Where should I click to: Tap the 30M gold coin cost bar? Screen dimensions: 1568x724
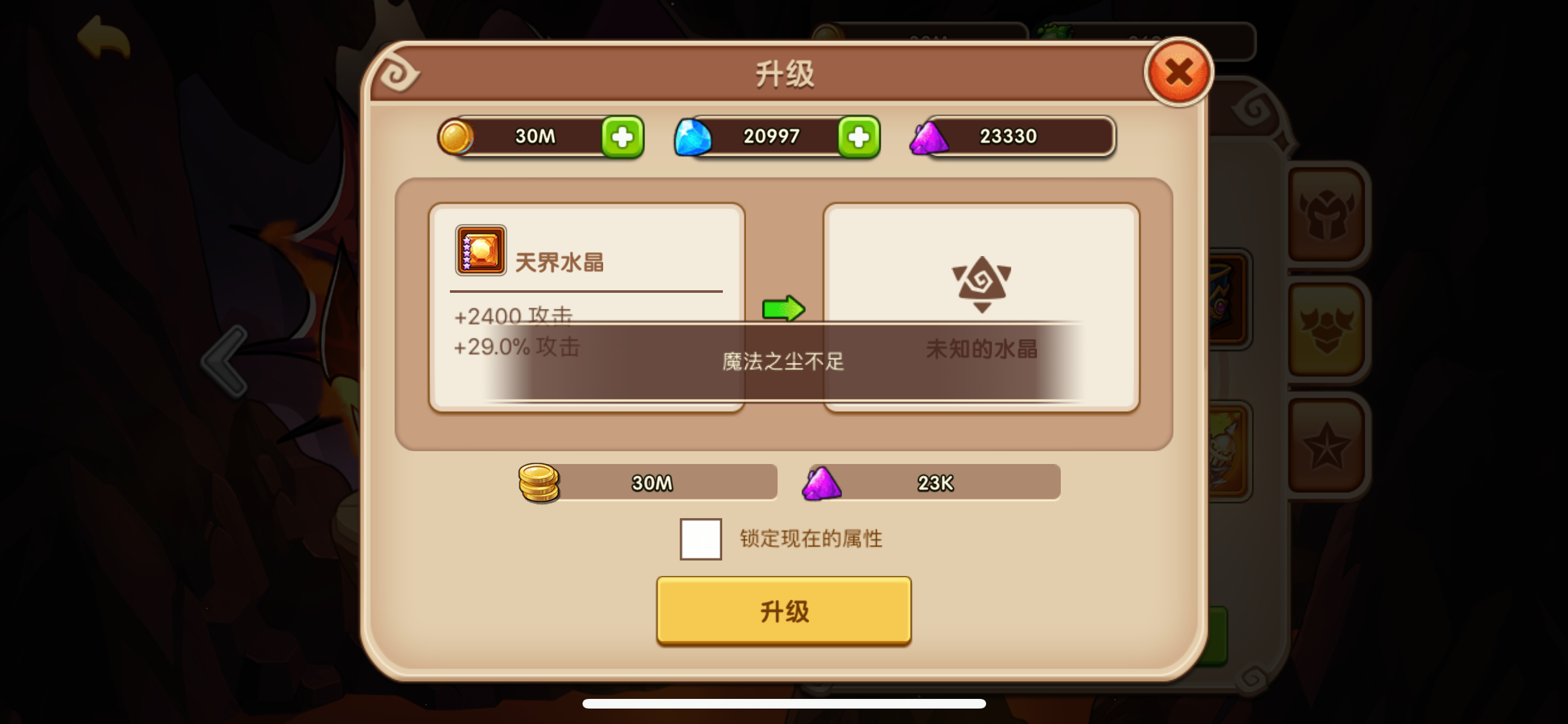(649, 483)
